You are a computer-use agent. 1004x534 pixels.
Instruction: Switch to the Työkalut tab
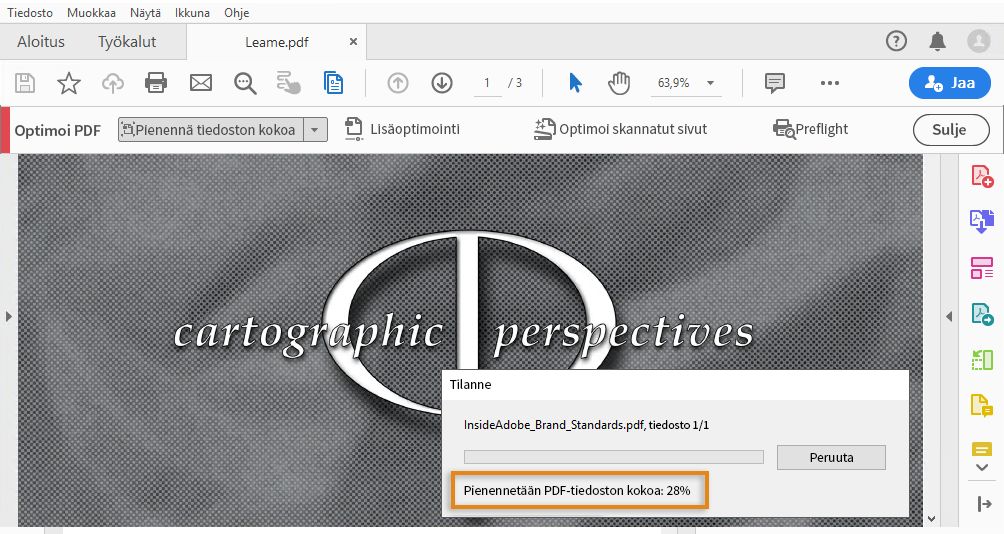click(x=127, y=42)
